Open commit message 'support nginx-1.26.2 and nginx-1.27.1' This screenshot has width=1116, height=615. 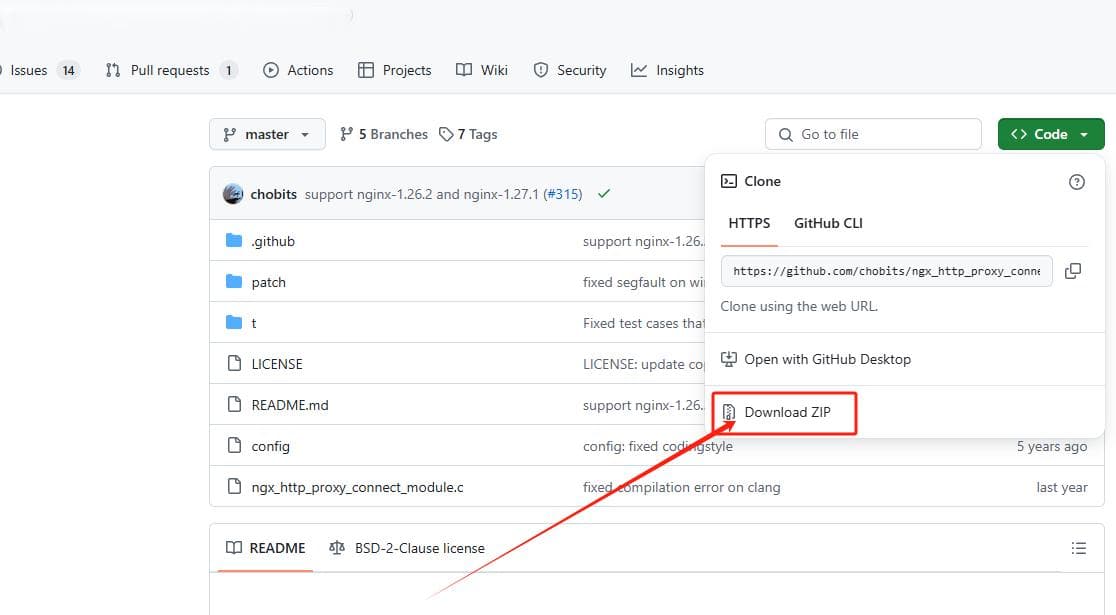tap(422, 194)
